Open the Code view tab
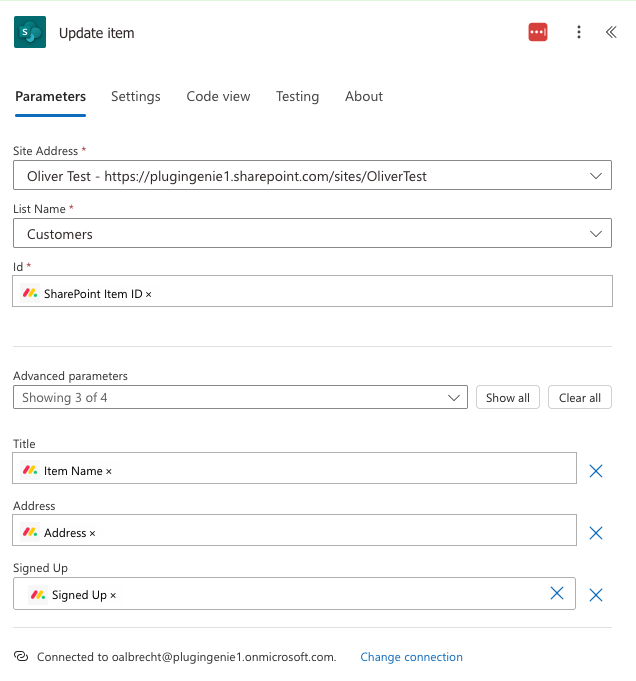This screenshot has width=636, height=681. point(218,96)
